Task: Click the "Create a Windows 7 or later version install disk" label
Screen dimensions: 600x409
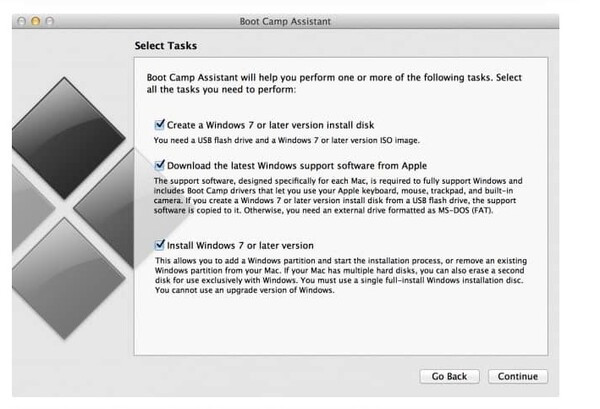Action: 270,124
